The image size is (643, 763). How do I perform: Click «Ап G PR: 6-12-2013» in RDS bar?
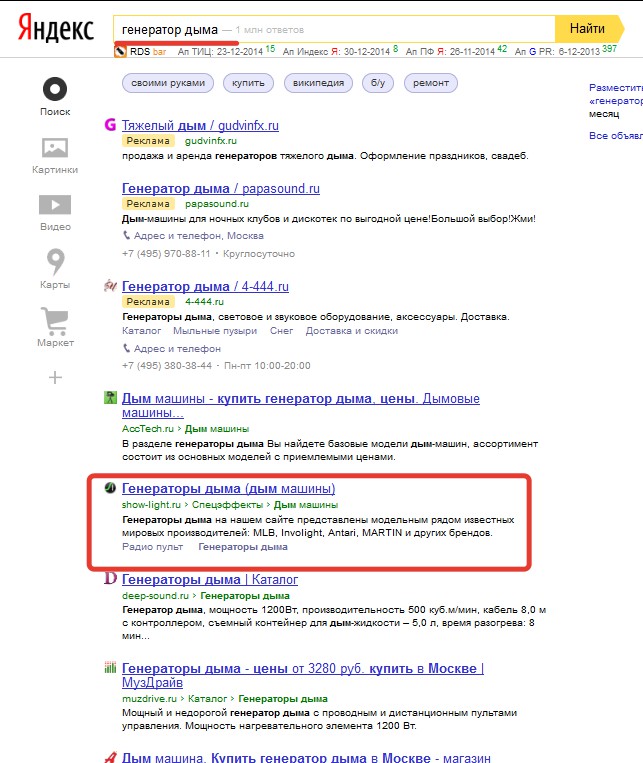[557, 51]
